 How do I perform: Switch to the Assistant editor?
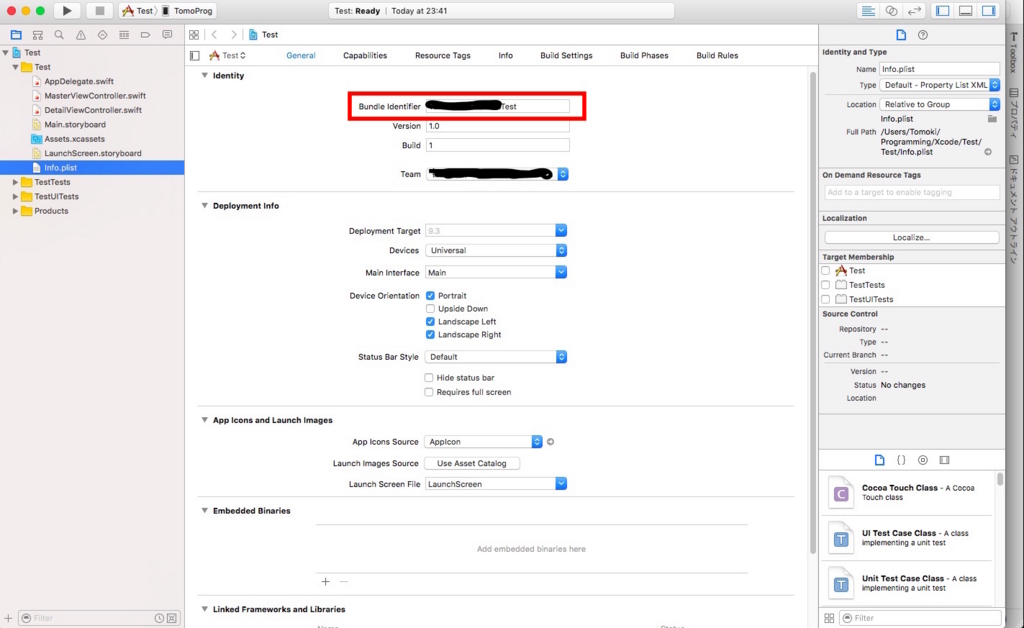coord(891,10)
